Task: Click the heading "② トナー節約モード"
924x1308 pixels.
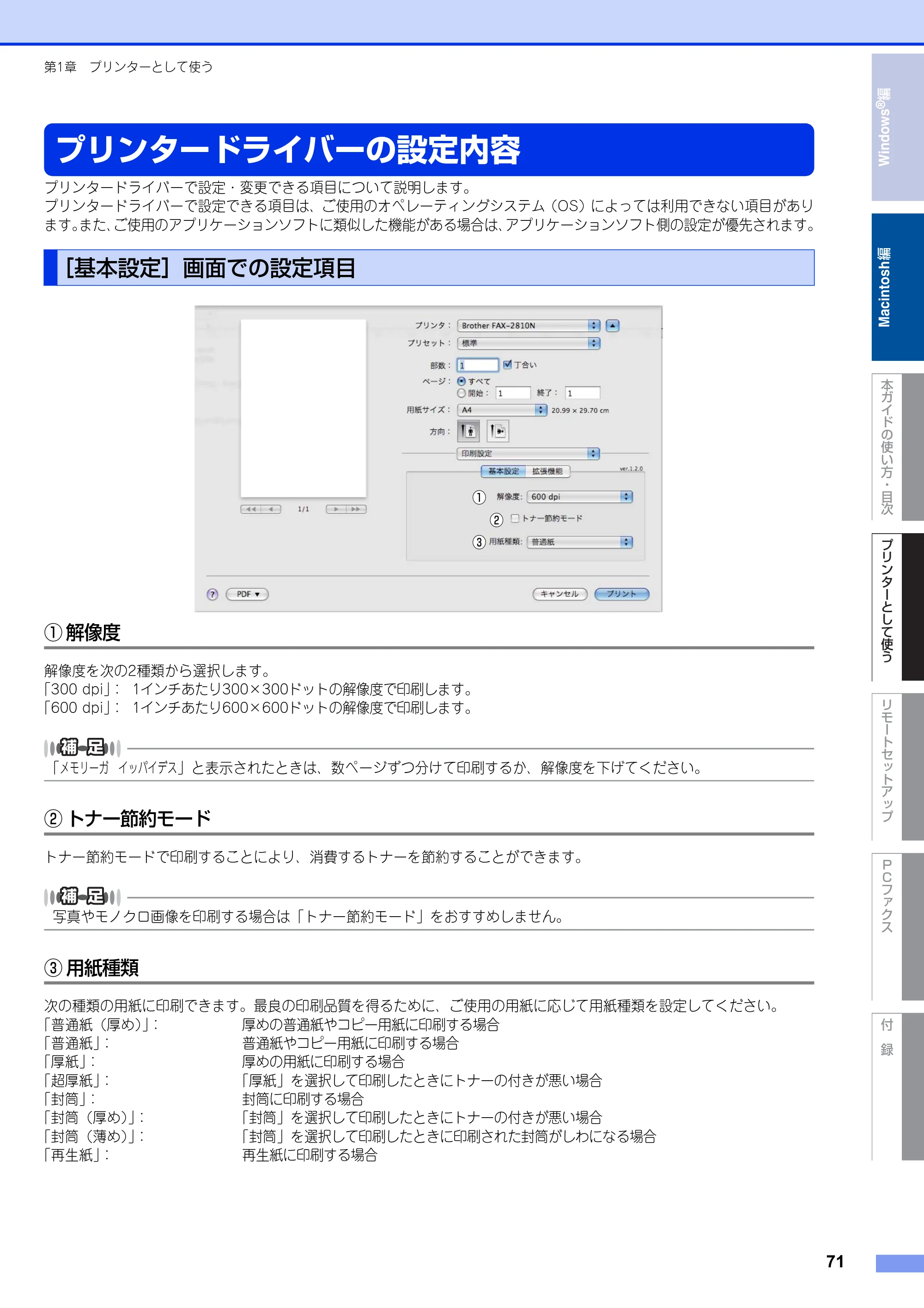Action: pos(128,819)
